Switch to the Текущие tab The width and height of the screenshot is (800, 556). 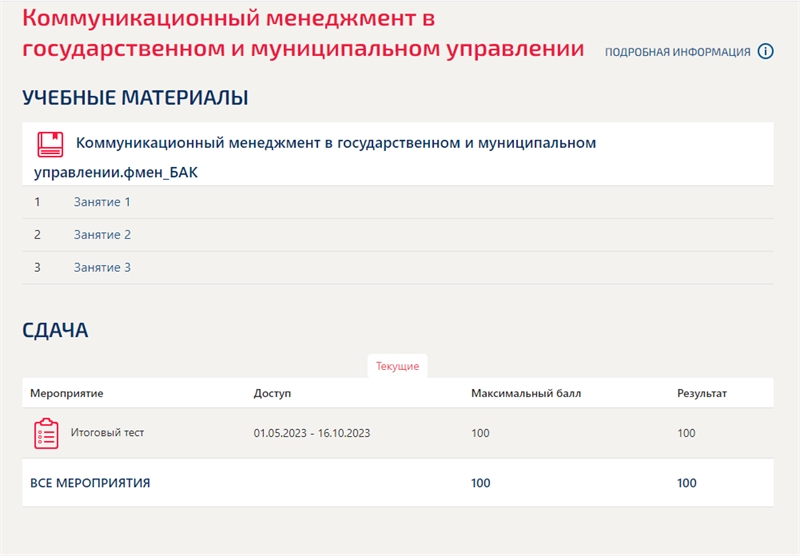(397, 366)
